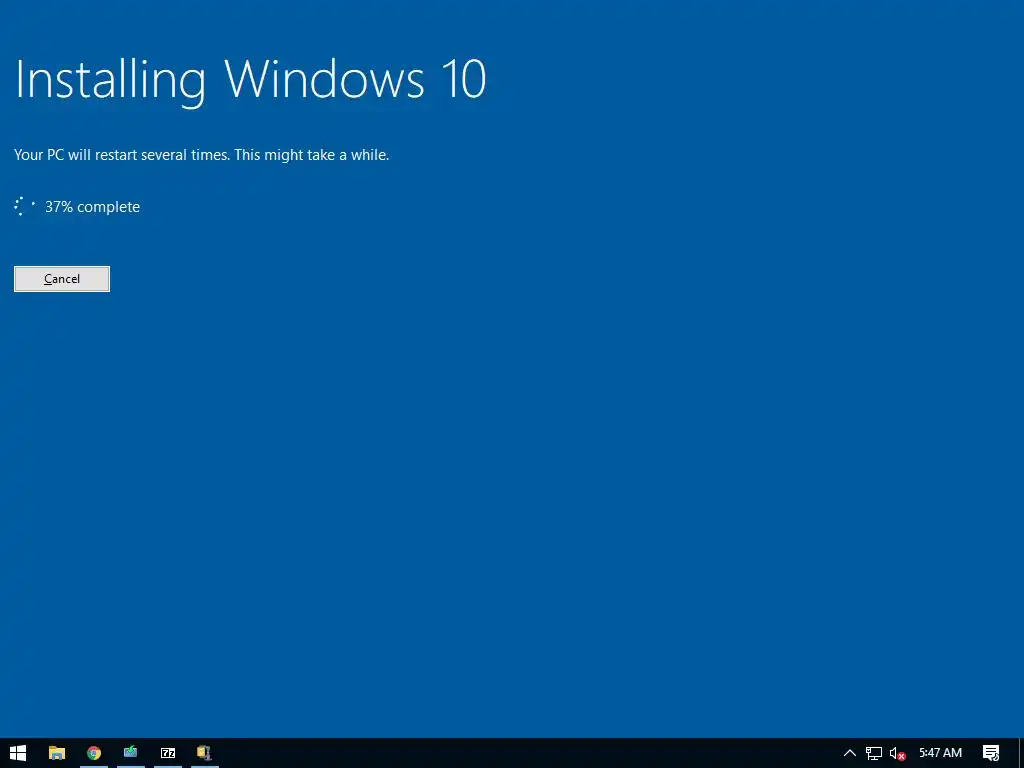Open the Windows Start menu
The height and width of the screenshot is (768, 1024).
pyautogui.click(x=18, y=753)
